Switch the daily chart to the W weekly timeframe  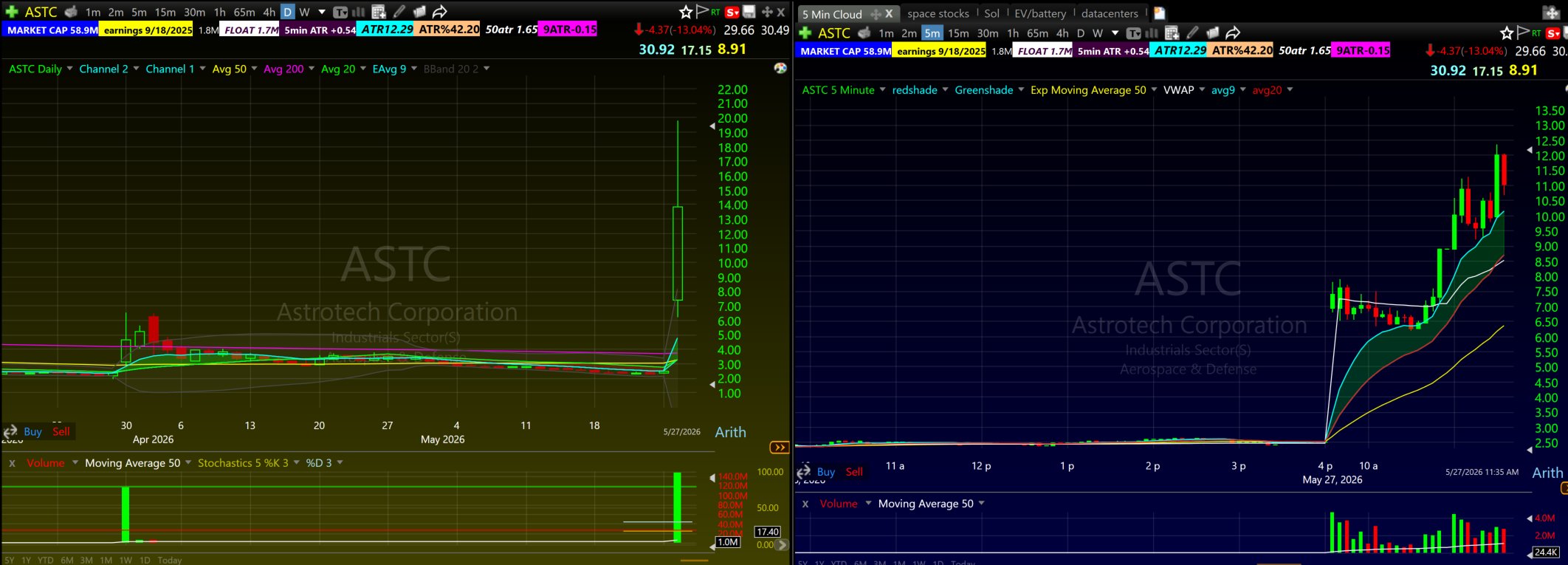coord(304,12)
